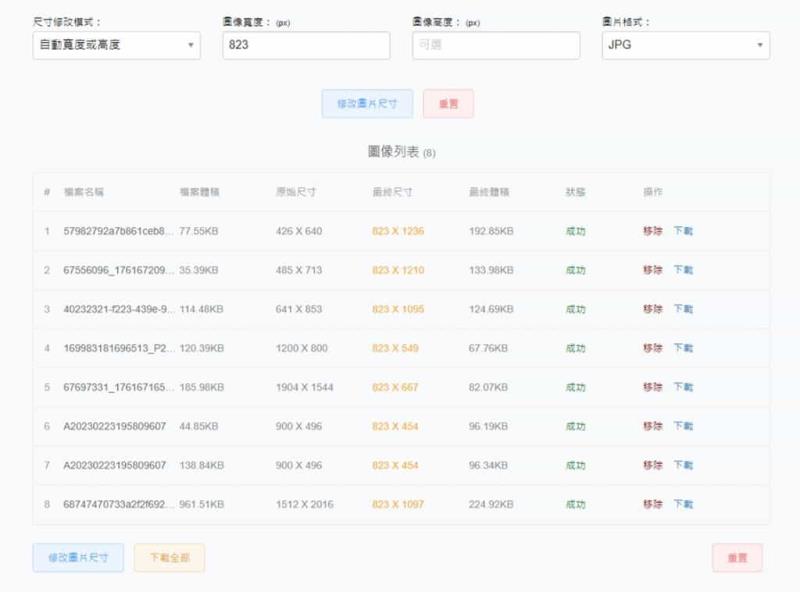Click file name 40232321-f223-439e-9
Image resolution: width=800 pixels, height=592 pixels.
119,309
